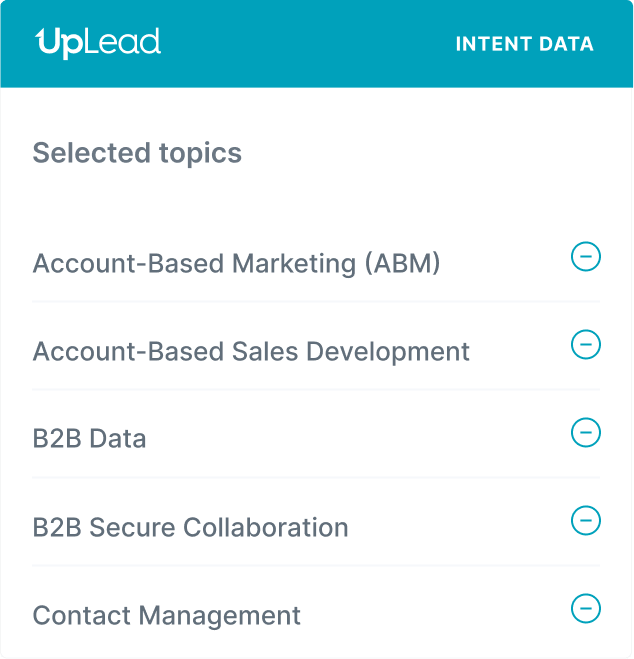Click the "(ABM)" abbreviation in the first topic
The image size is (634, 659).
pyautogui.click(x=402, y=264)
